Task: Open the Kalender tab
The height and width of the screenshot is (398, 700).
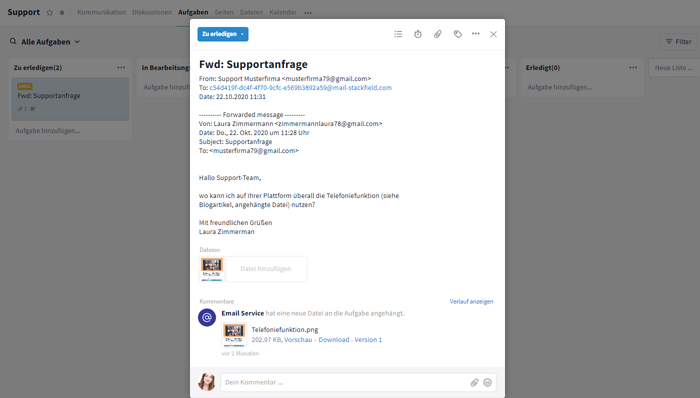Action: (283, 12)
